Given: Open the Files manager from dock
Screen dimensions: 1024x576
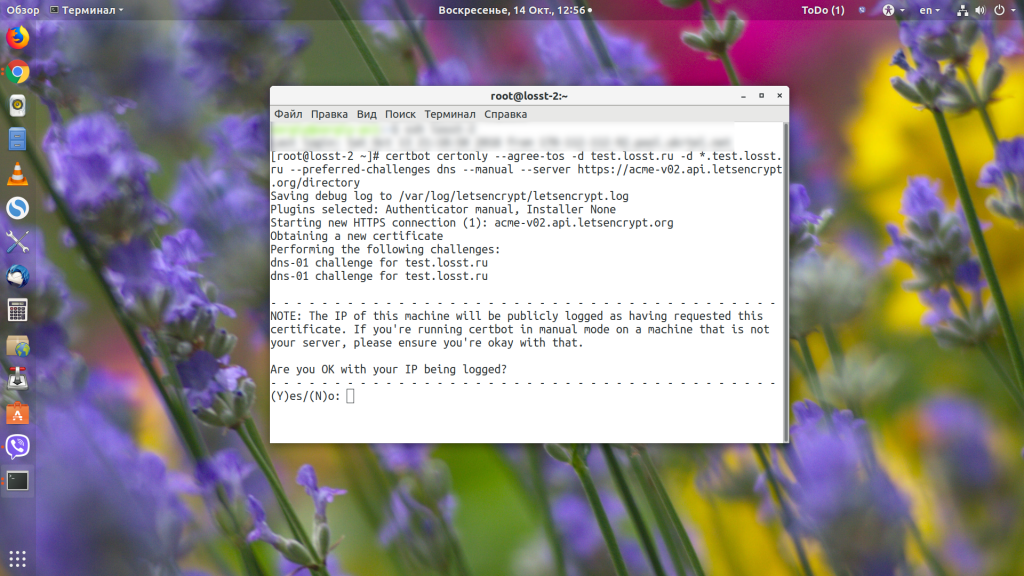Looking at the screenshot, I should pos(17,139).
